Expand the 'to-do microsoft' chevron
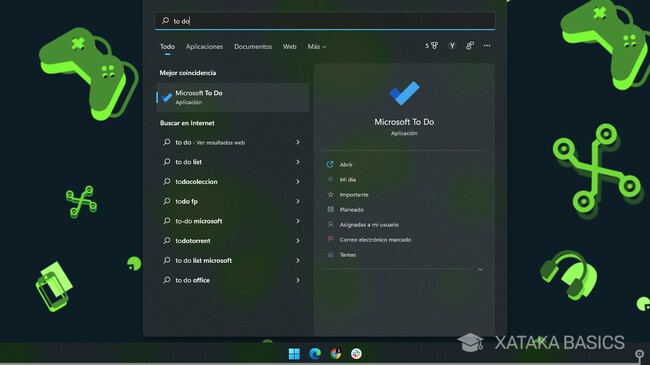This screenshot has height=365, width=650. tap(298, 221)
